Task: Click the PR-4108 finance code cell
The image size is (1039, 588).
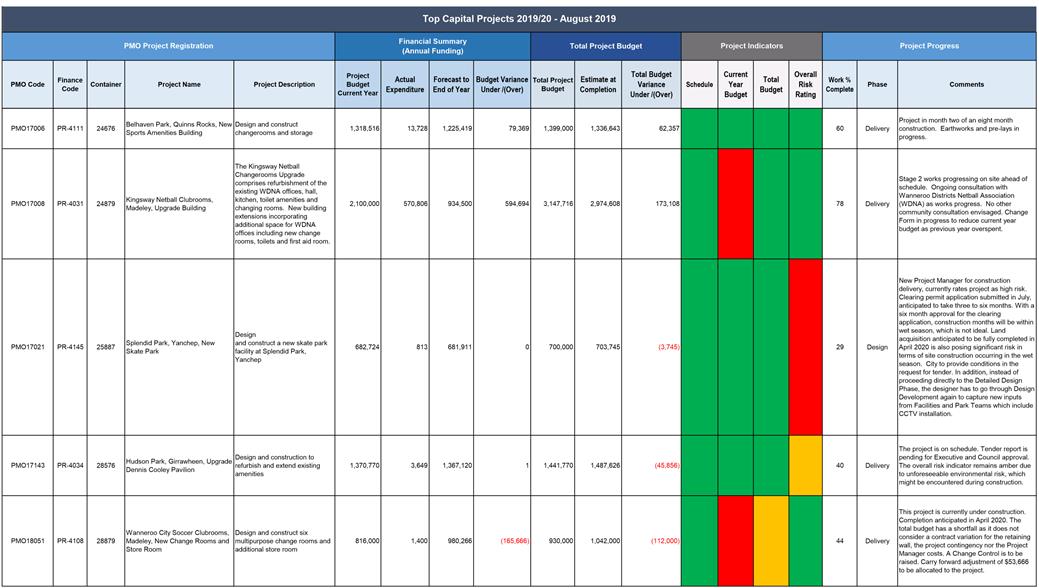Action: 70,541
